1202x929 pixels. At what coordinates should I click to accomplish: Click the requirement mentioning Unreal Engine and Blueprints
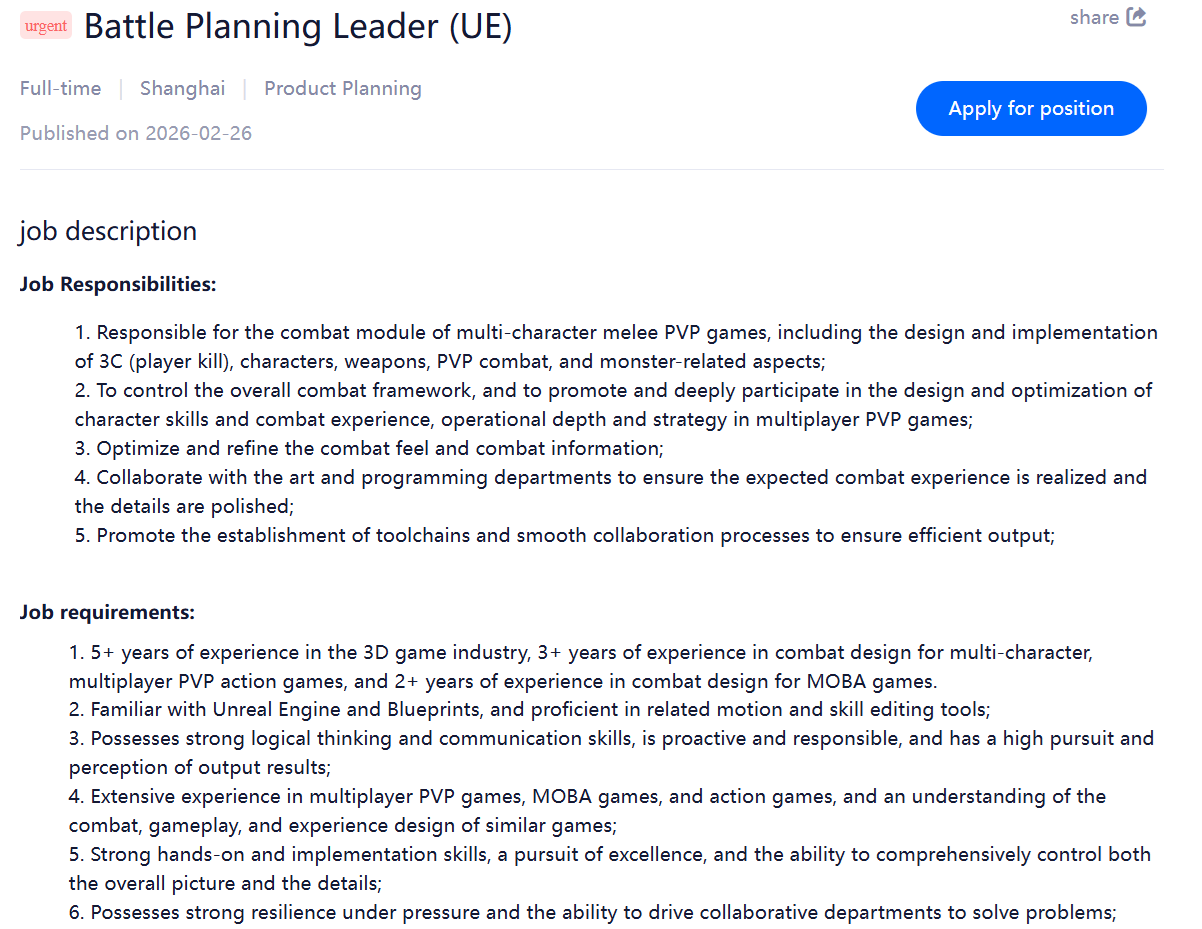(529, 710)
